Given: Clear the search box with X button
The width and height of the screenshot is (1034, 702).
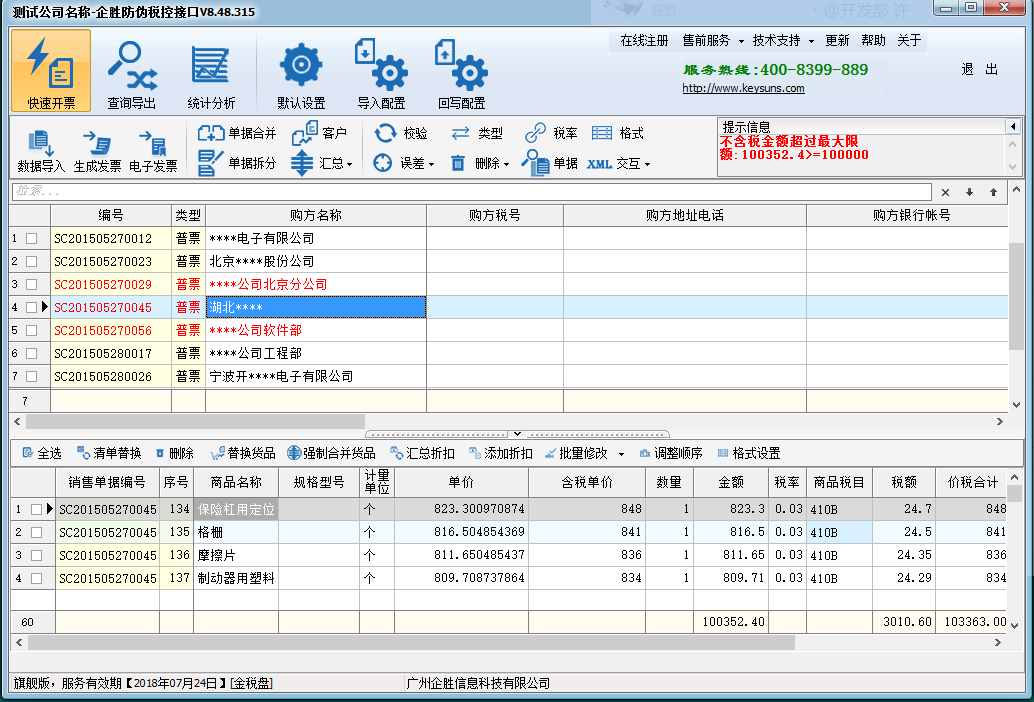Looking at the screenshot, I should coord(946,192).
